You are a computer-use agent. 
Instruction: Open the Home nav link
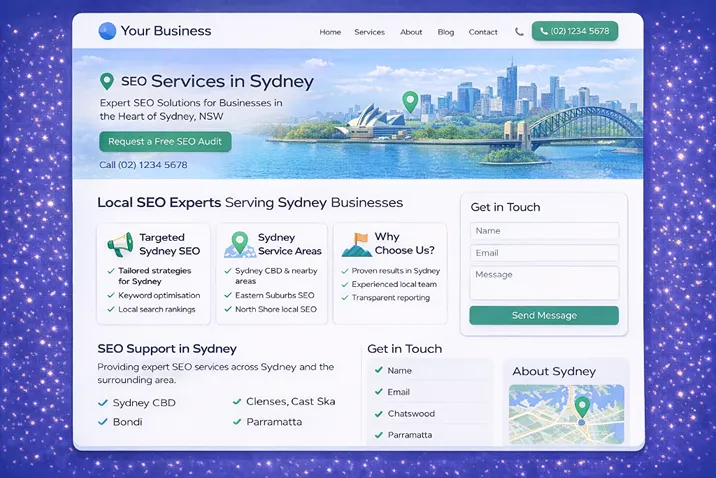coord(330,32)
